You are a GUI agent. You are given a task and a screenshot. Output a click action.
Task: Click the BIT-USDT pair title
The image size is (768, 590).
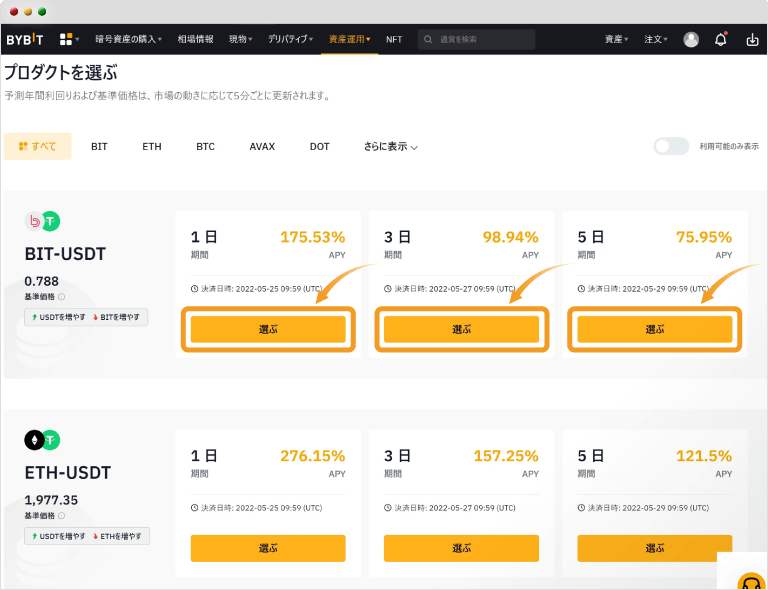pos(65,254)
